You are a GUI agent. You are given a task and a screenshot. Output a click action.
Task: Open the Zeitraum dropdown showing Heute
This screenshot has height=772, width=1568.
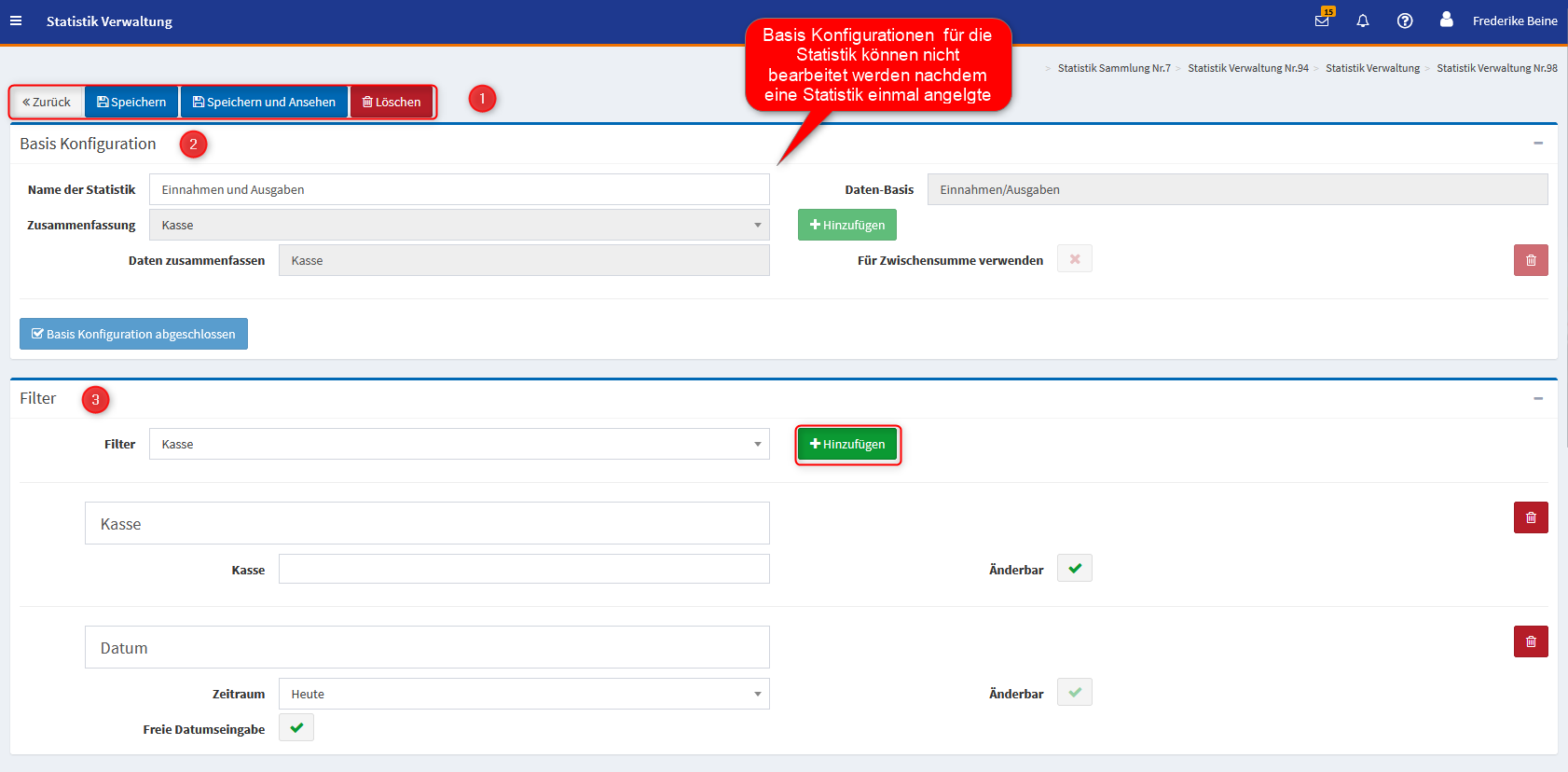pyautogui.click(x=524, y=694)
